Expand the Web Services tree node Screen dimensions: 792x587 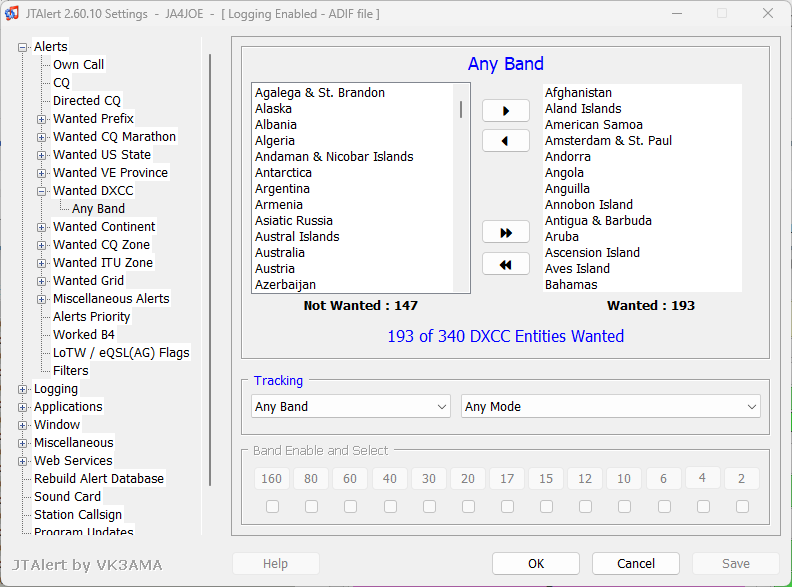tap(22, 461)
